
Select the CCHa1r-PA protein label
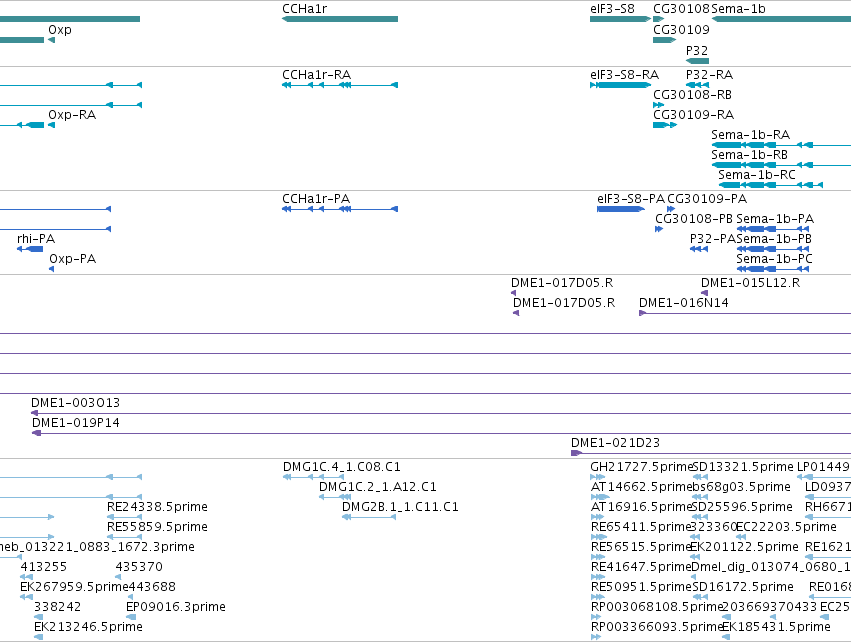316,199
